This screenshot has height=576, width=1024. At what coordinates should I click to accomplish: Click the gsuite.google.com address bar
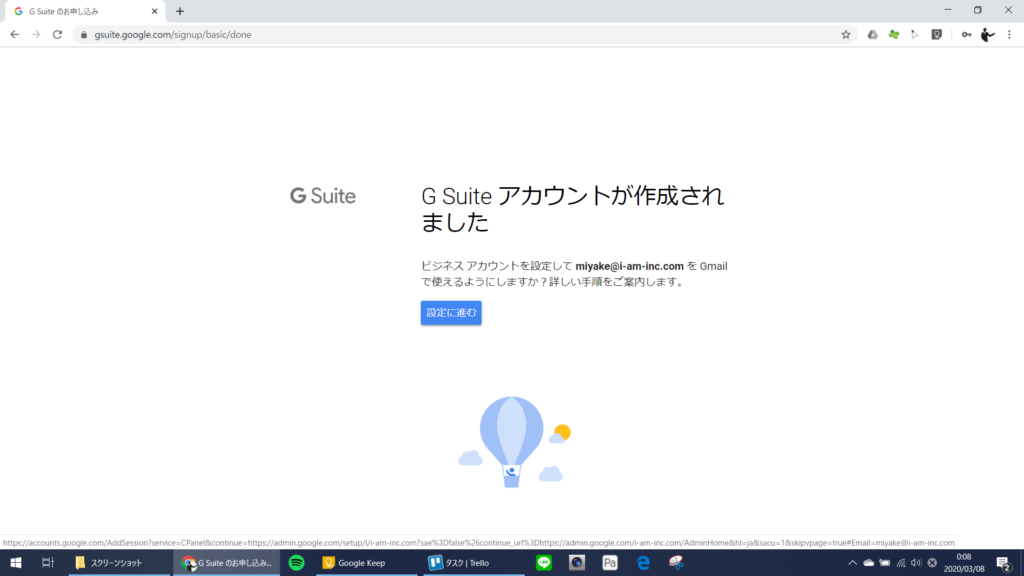(x=457, y=35)
